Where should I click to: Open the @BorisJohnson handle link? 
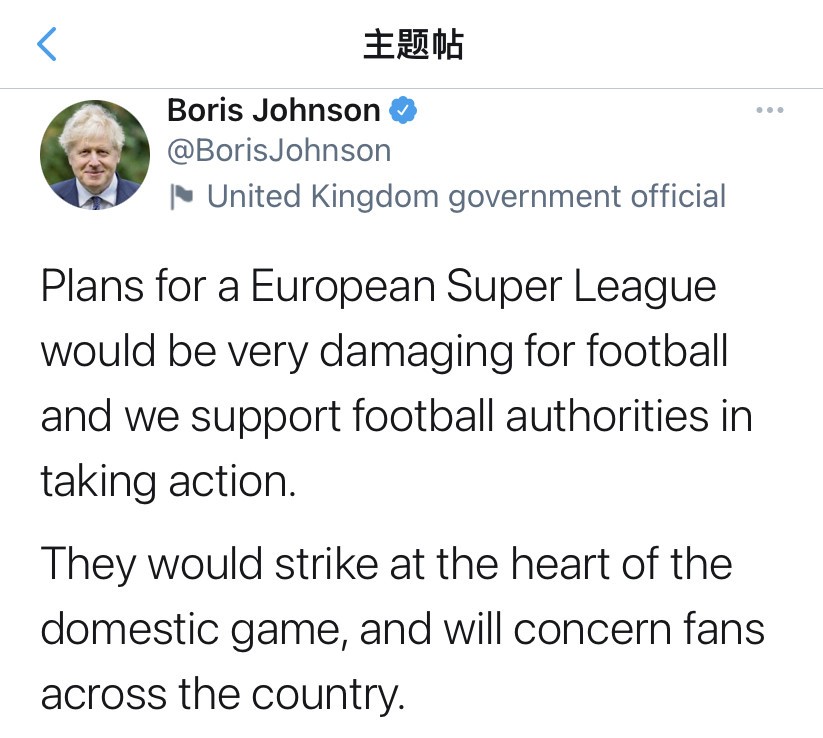279,151
